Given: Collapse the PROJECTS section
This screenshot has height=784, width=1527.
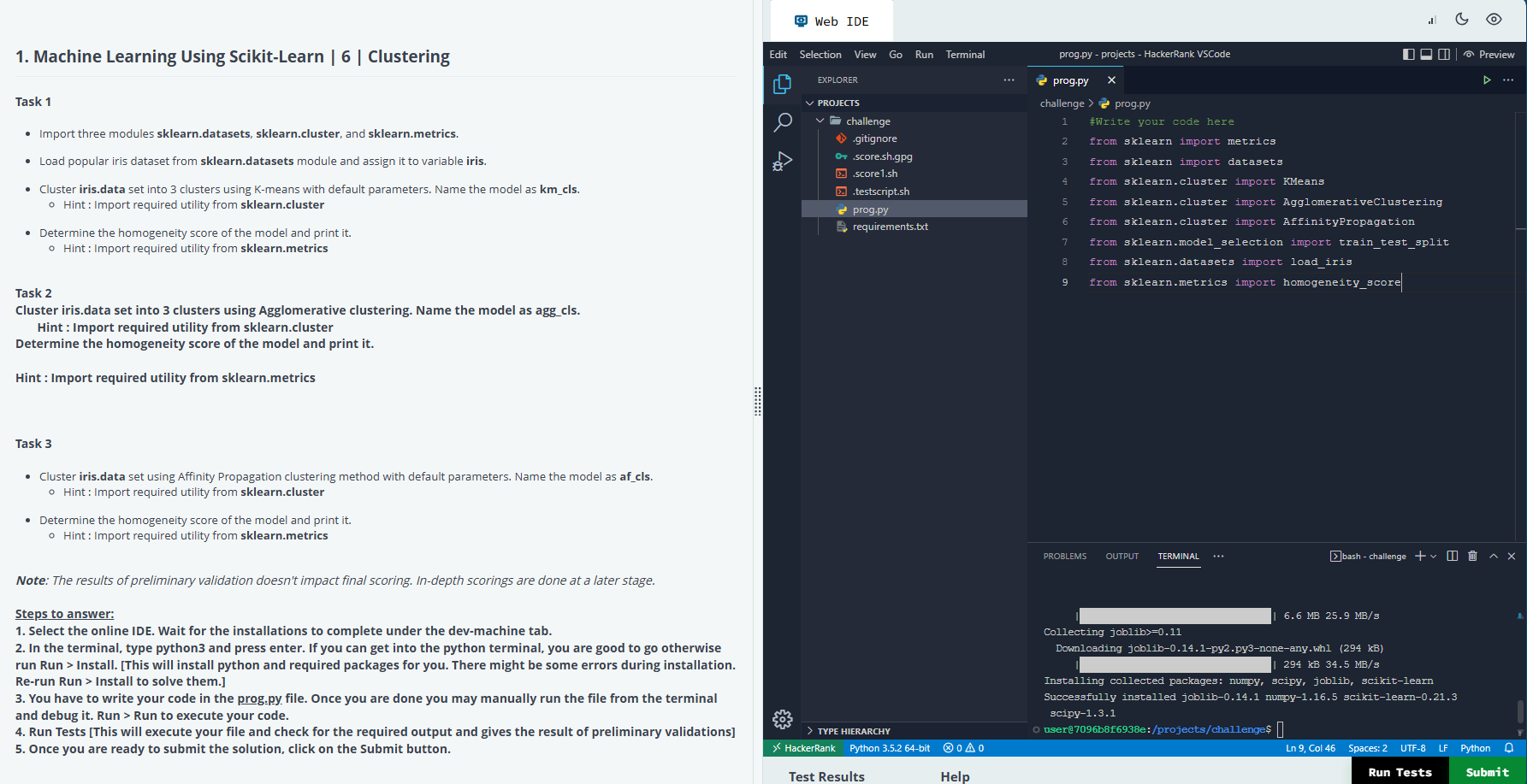Looking at the screenshot, I should (914, 103).
